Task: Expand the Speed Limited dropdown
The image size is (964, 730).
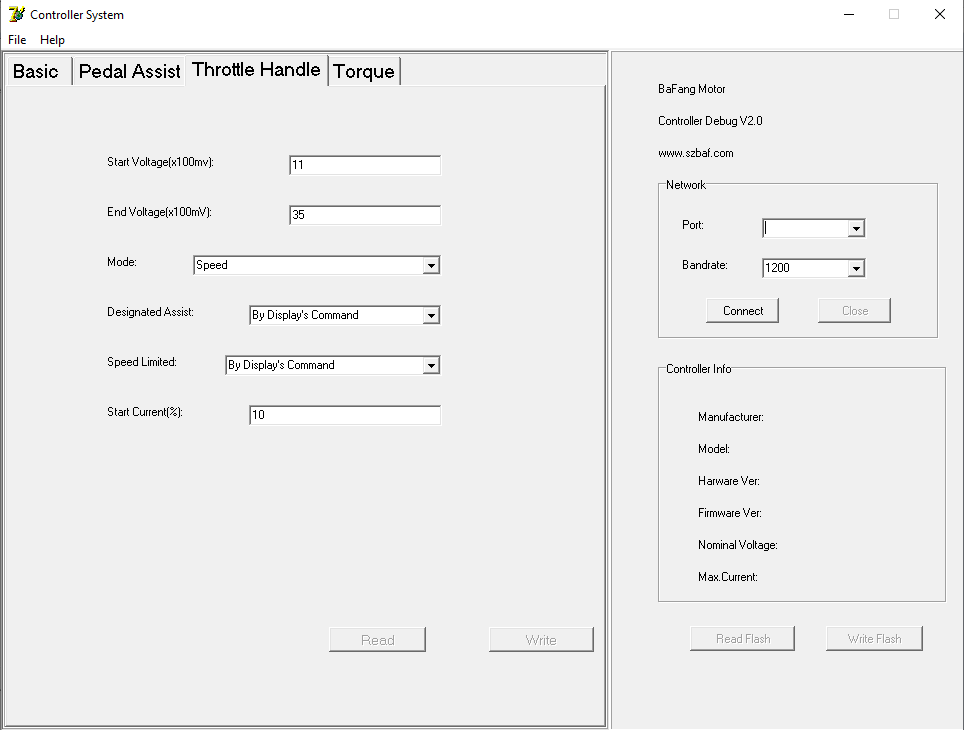Action: click(x=430, y=366)
